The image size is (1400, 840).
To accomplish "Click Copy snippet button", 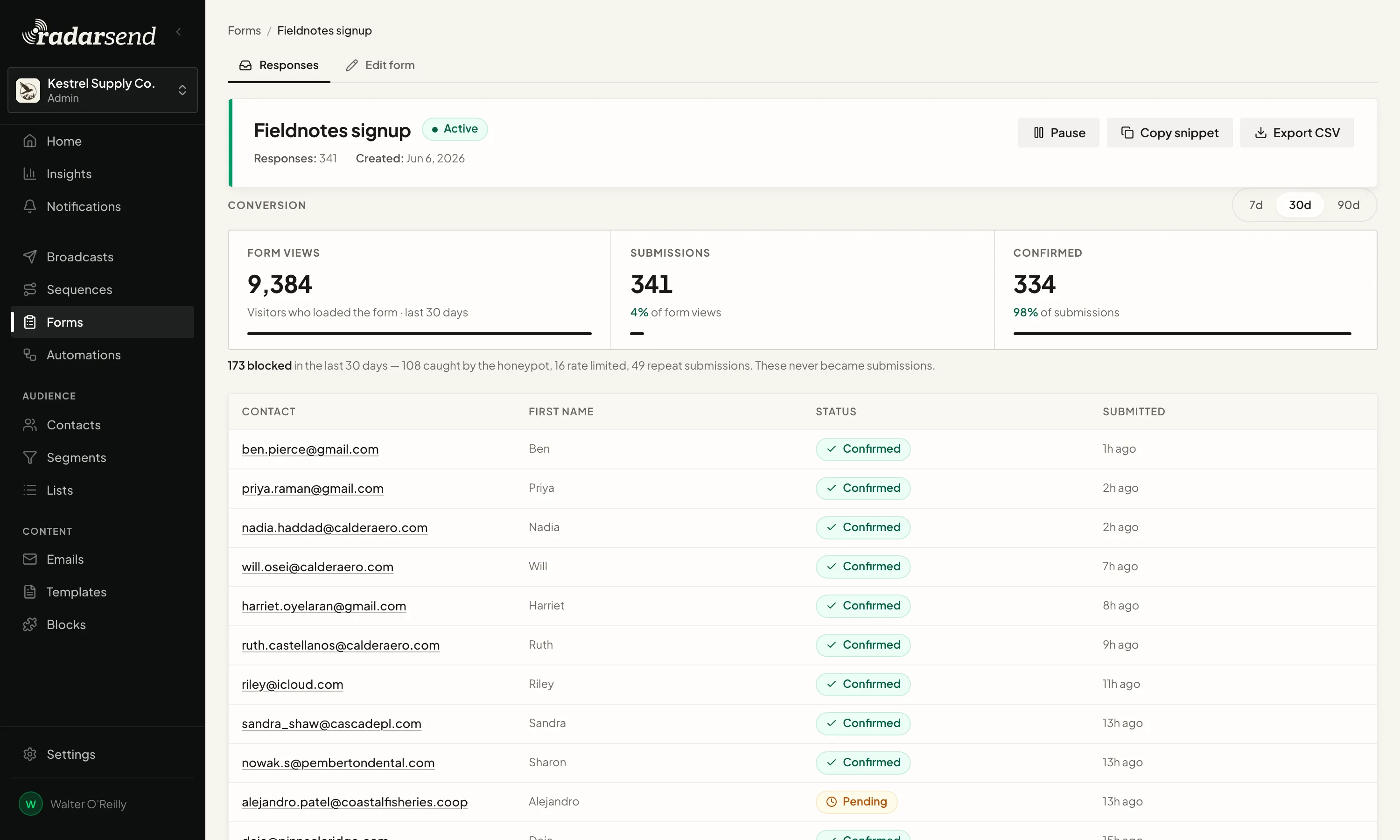I will coord(1169,133).
